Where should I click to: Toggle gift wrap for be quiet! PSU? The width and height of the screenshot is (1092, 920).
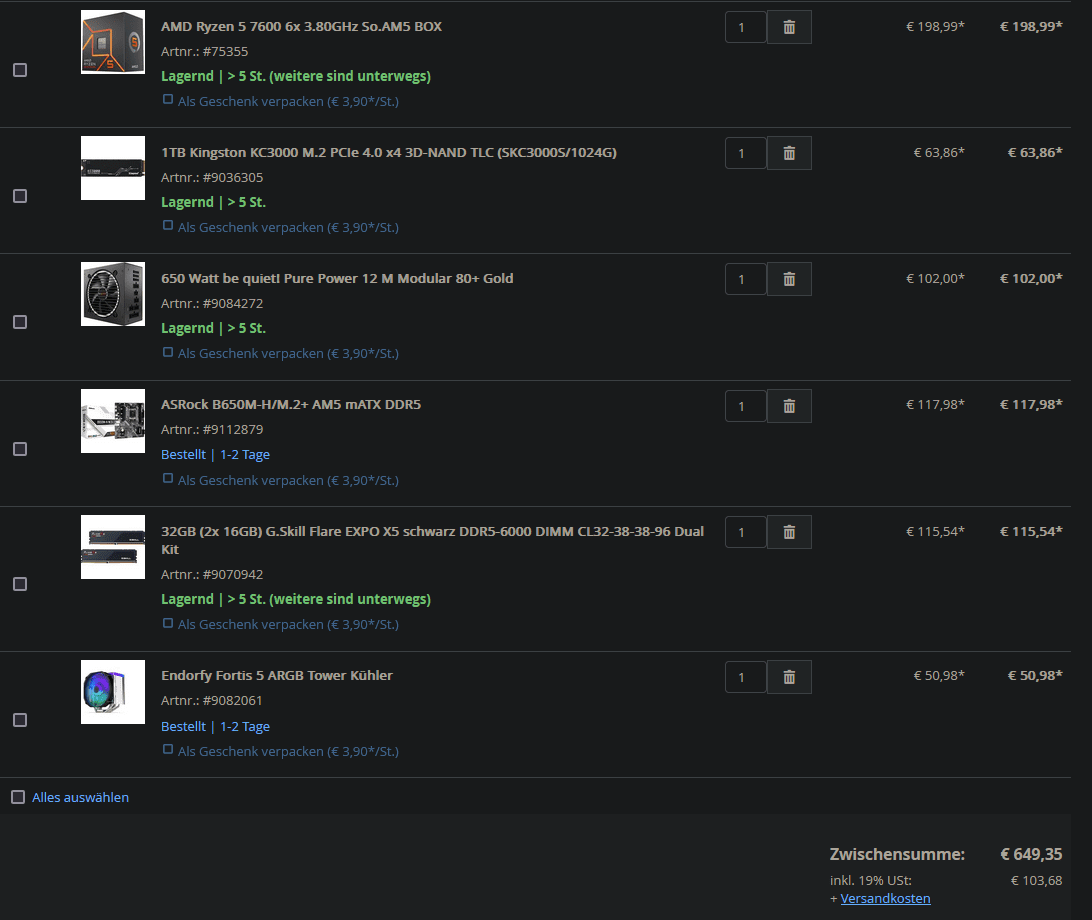tap(168, 352)
